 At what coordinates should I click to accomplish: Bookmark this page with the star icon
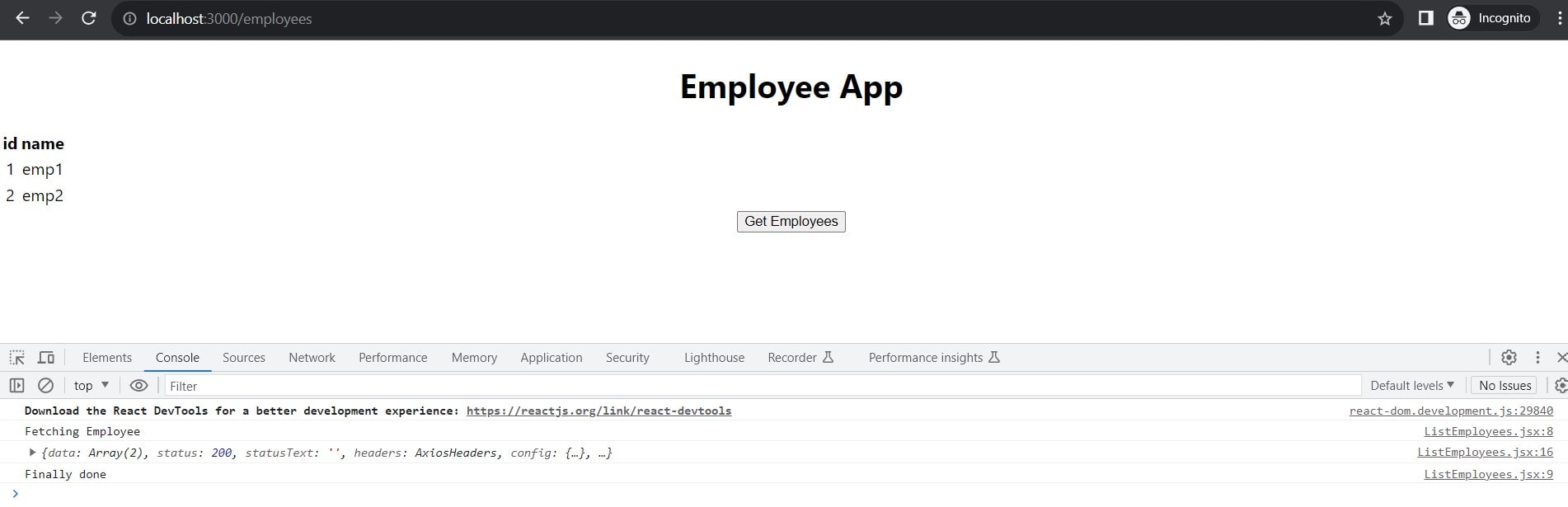(x=1385, y=18)
